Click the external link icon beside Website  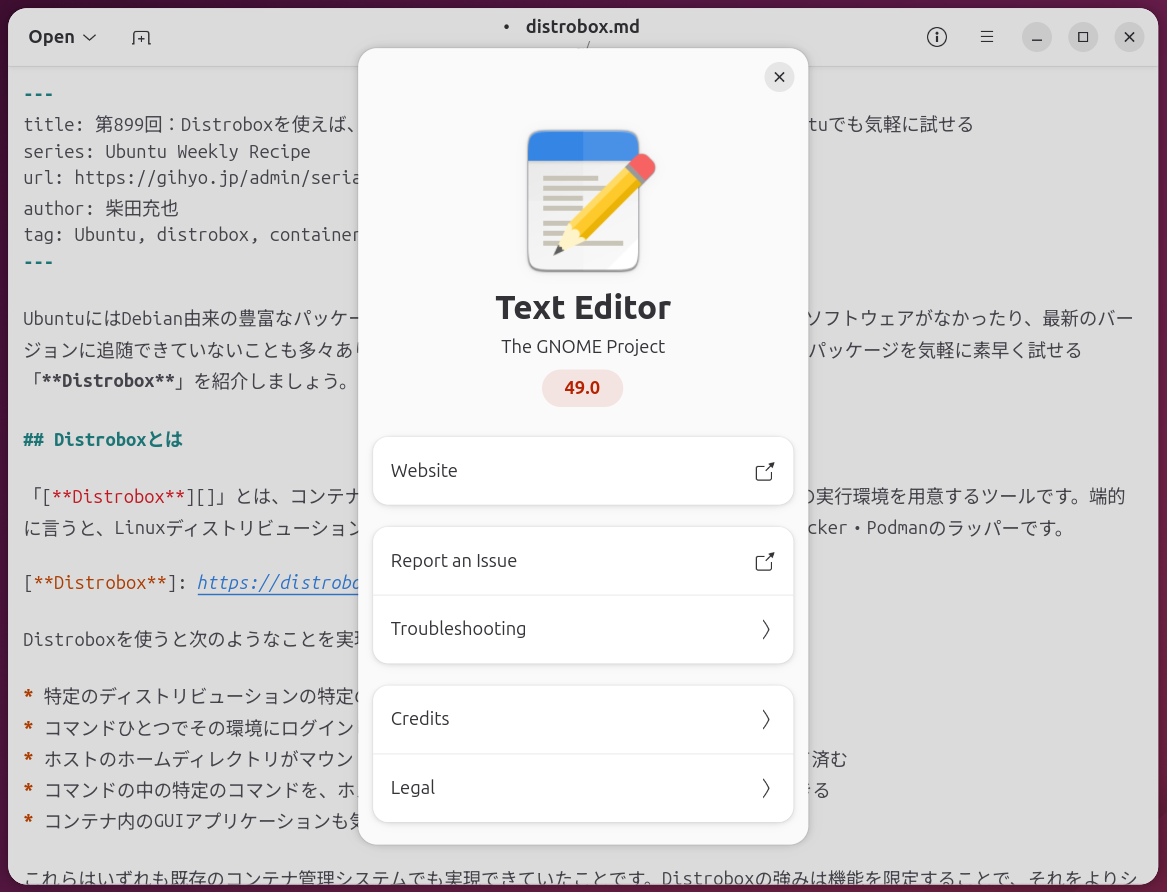coord(765,471)
